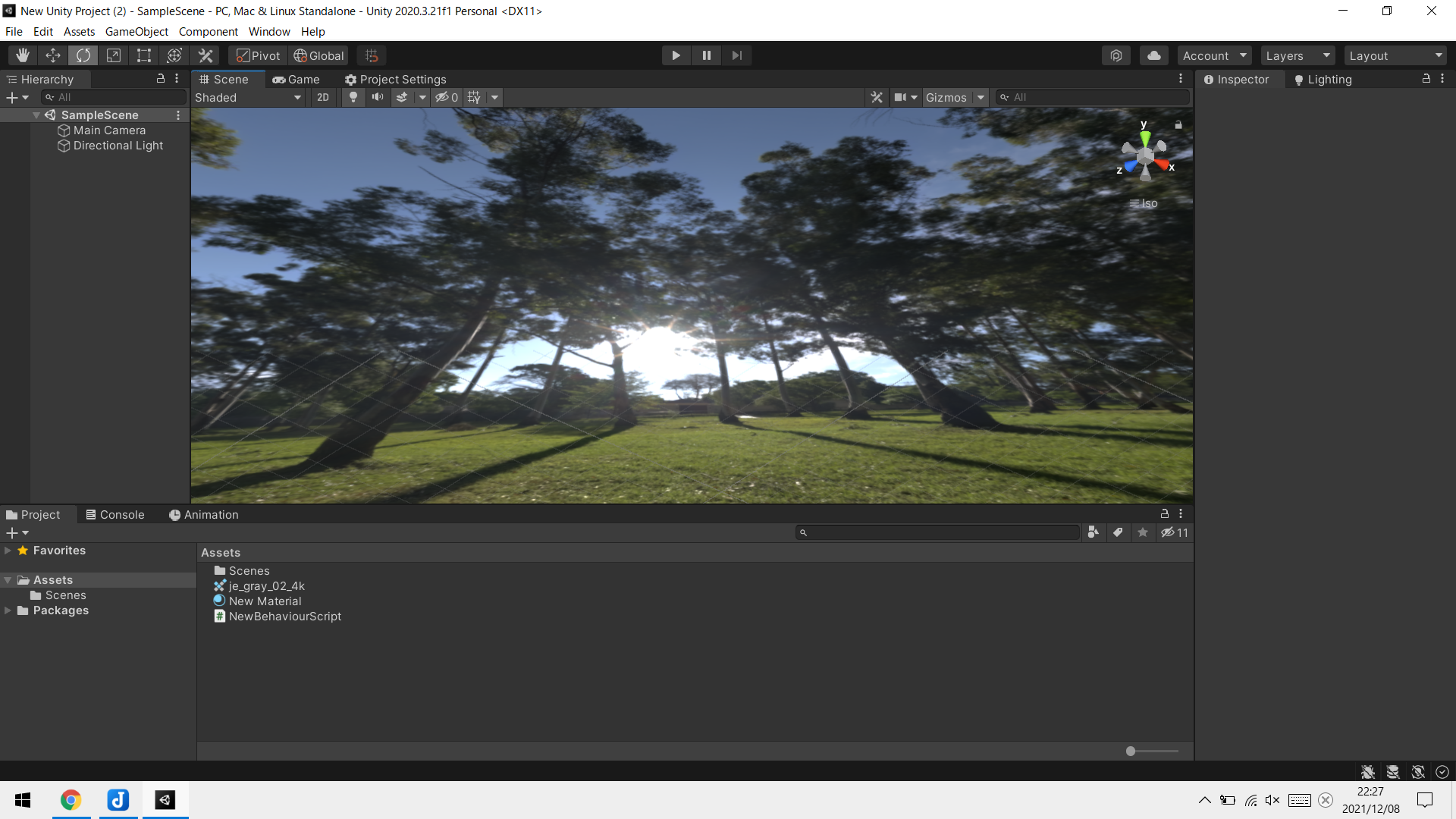
Task: Expand Favorites in Project panel
Action: (8, 551)
